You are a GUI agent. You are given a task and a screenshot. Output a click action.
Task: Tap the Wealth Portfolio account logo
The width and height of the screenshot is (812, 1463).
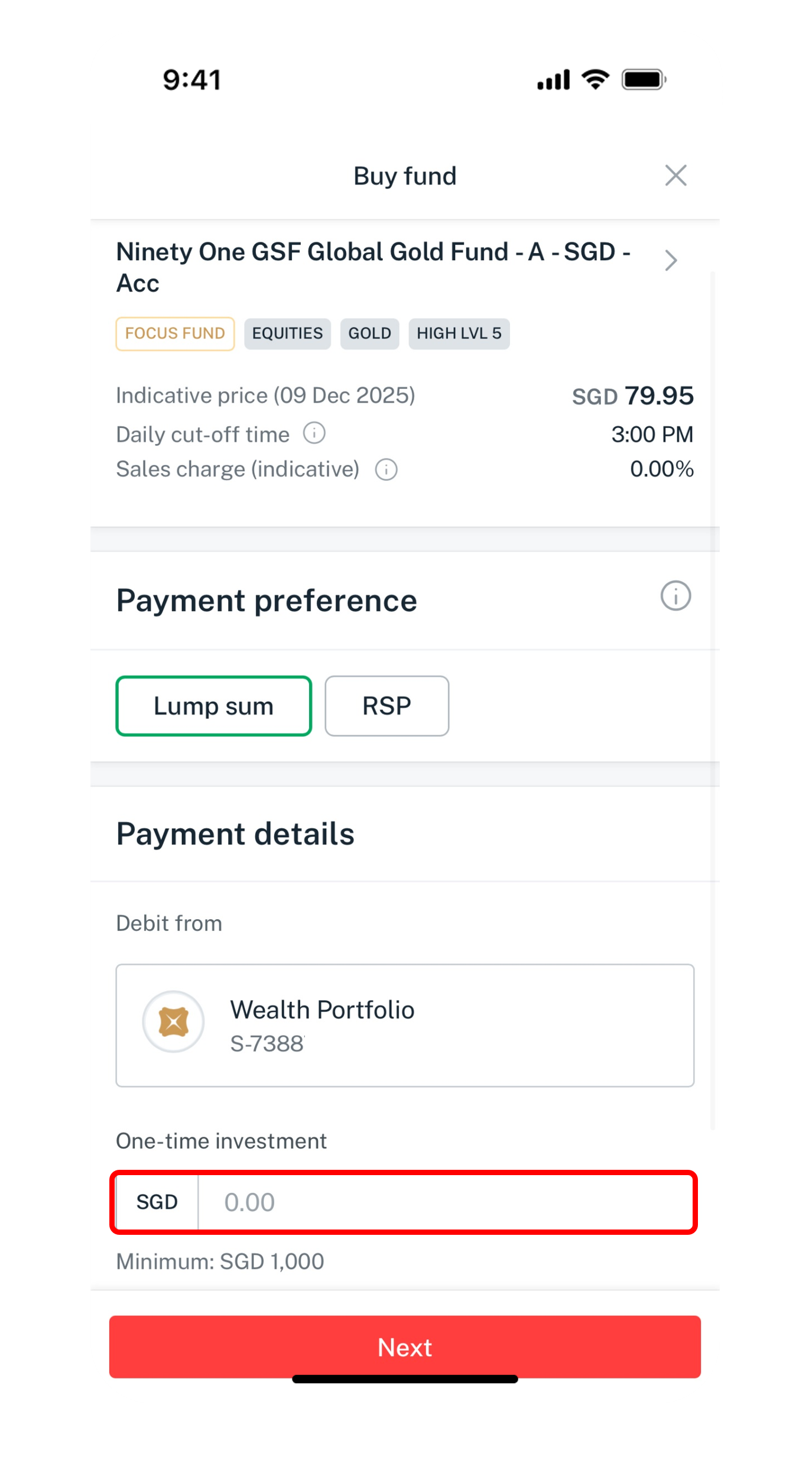click(174, 1021)
